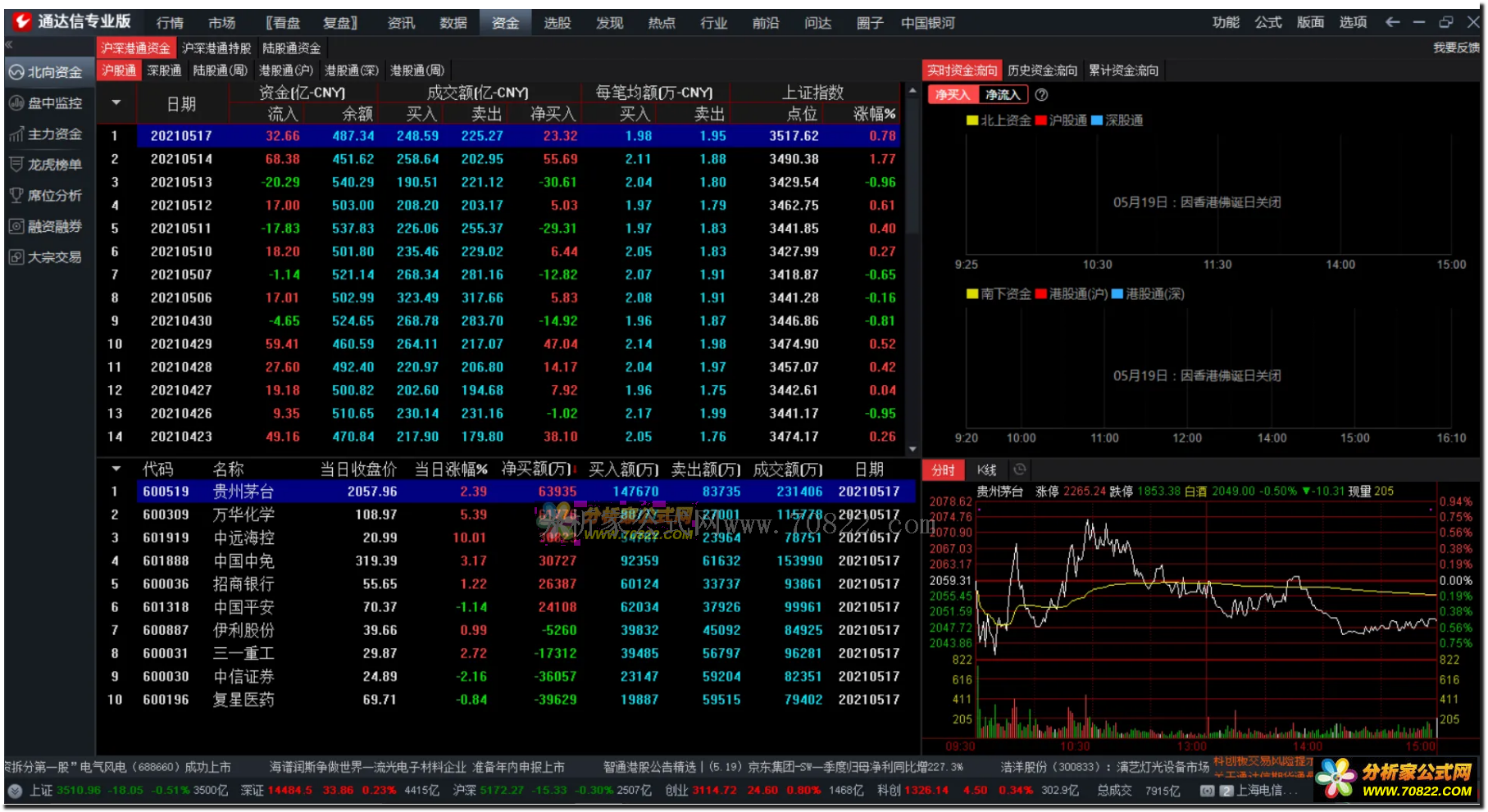The height and width of the screenshot is (812, 1488).
Task: Switch to the 陆股通资金 tab
Action: pyautogui.click(x=292, y=48)
